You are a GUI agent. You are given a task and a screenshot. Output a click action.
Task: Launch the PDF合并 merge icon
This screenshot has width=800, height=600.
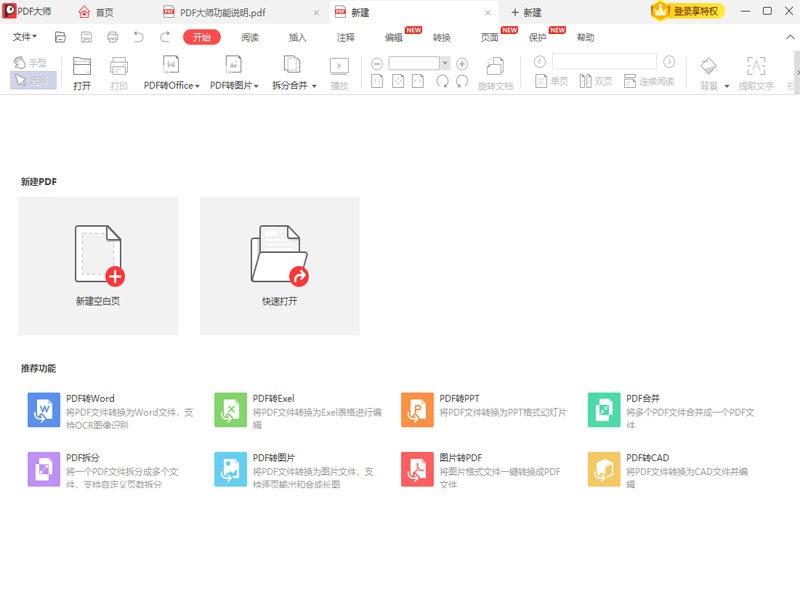(604, 410)
